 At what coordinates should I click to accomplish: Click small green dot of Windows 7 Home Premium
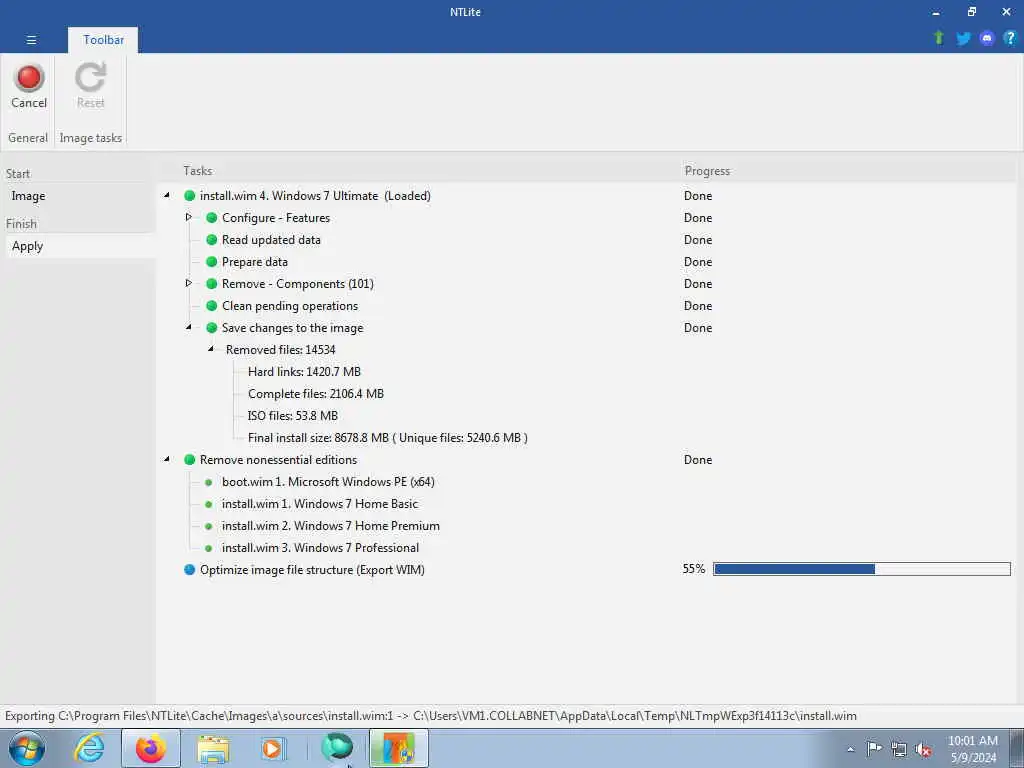click(208, 526)
